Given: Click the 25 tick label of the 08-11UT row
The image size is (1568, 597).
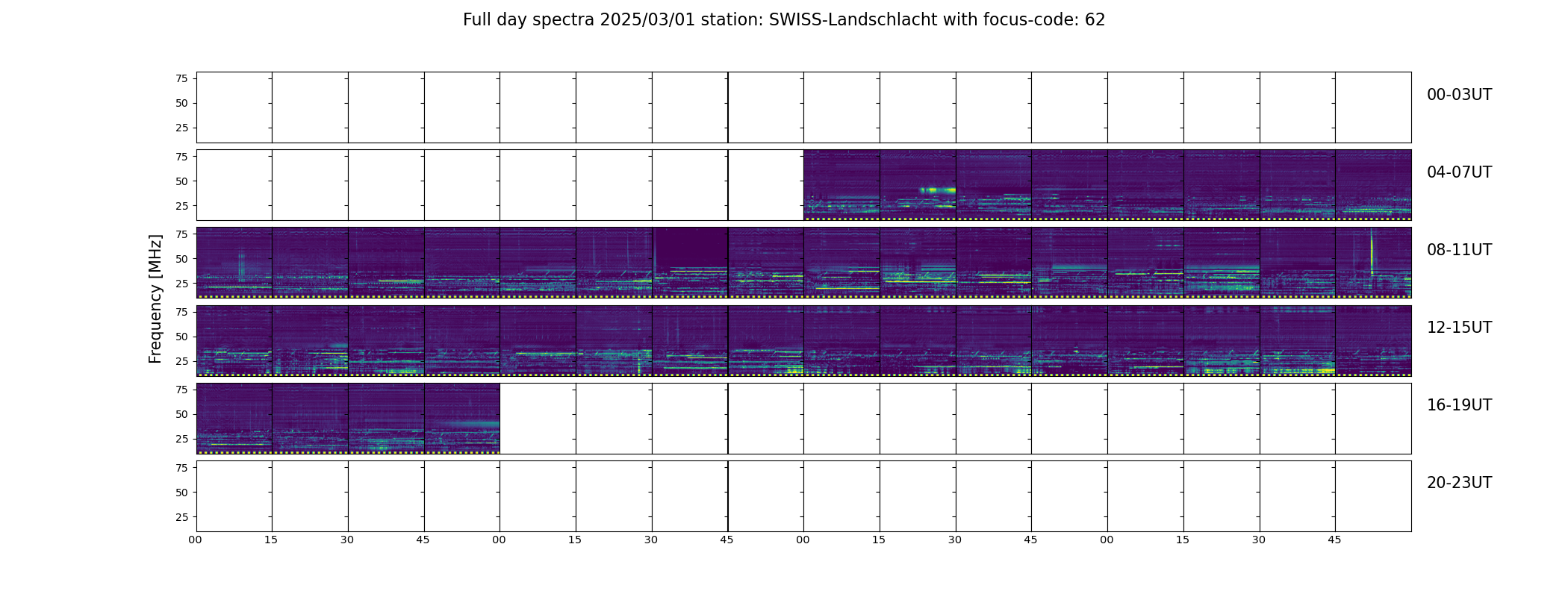Looking at the screenshot, I should tap(181, 284).
